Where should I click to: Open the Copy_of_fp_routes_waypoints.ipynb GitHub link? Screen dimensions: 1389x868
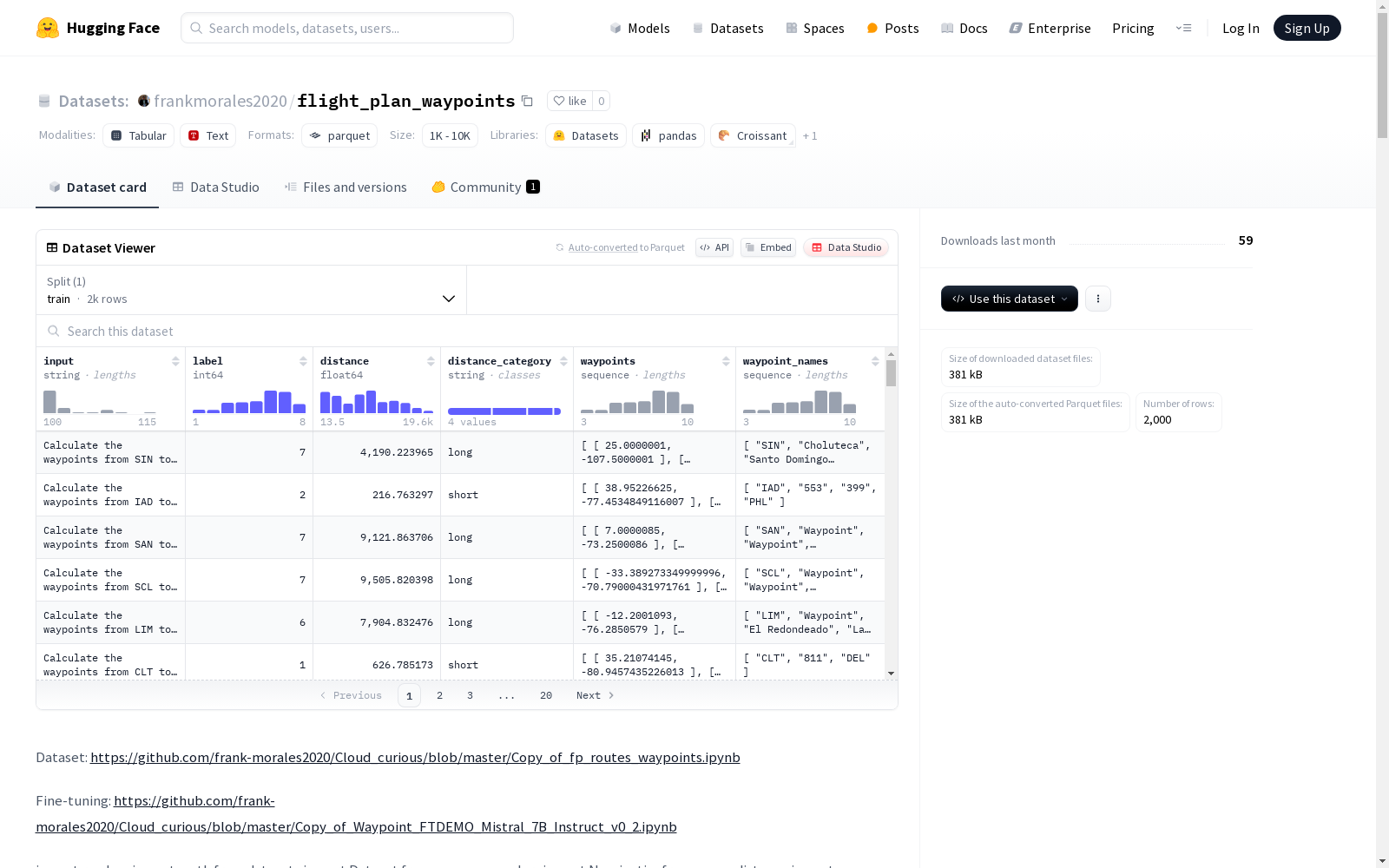point(415,757)
